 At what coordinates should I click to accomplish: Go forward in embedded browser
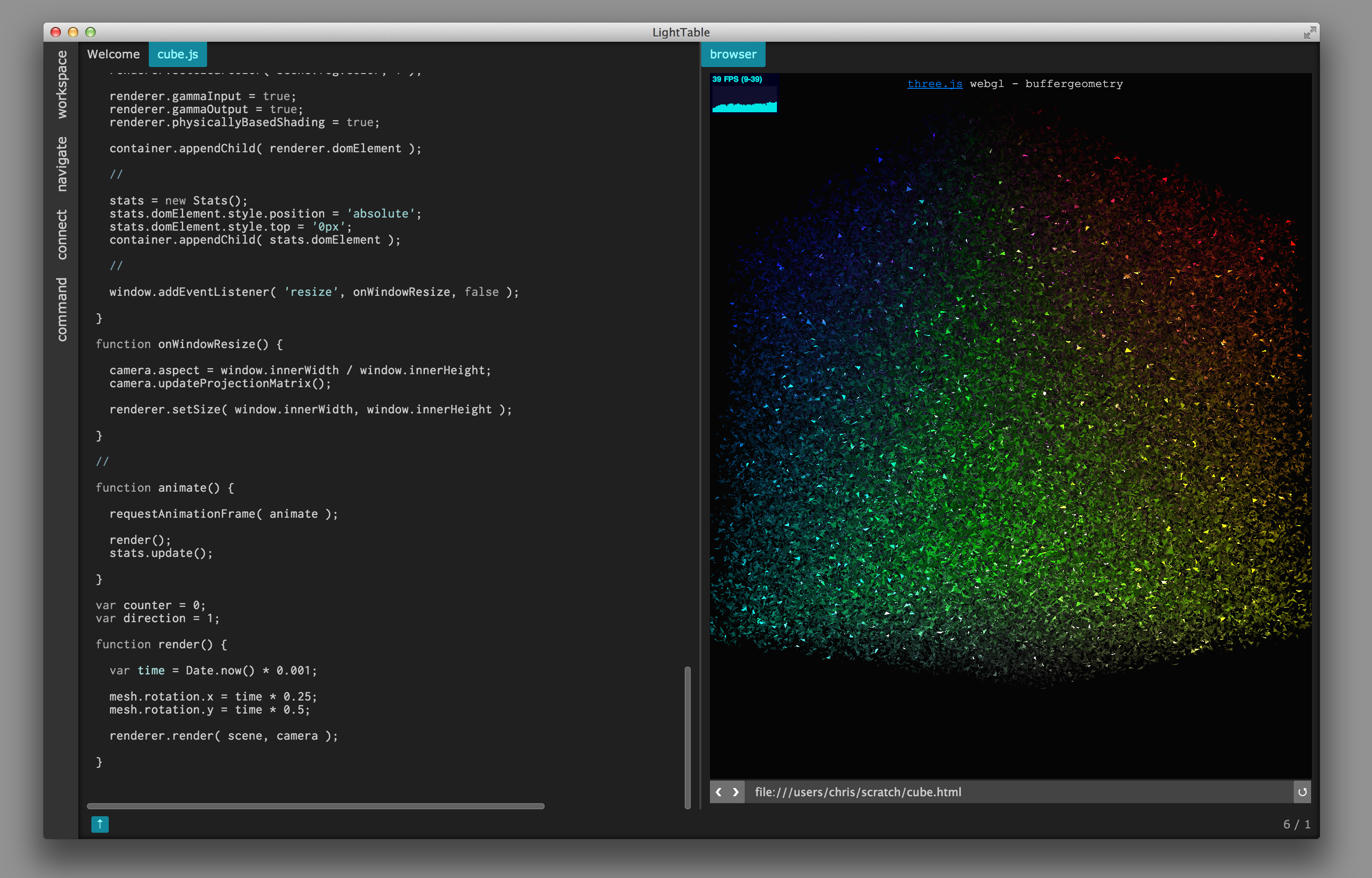(x=736, y=792)
